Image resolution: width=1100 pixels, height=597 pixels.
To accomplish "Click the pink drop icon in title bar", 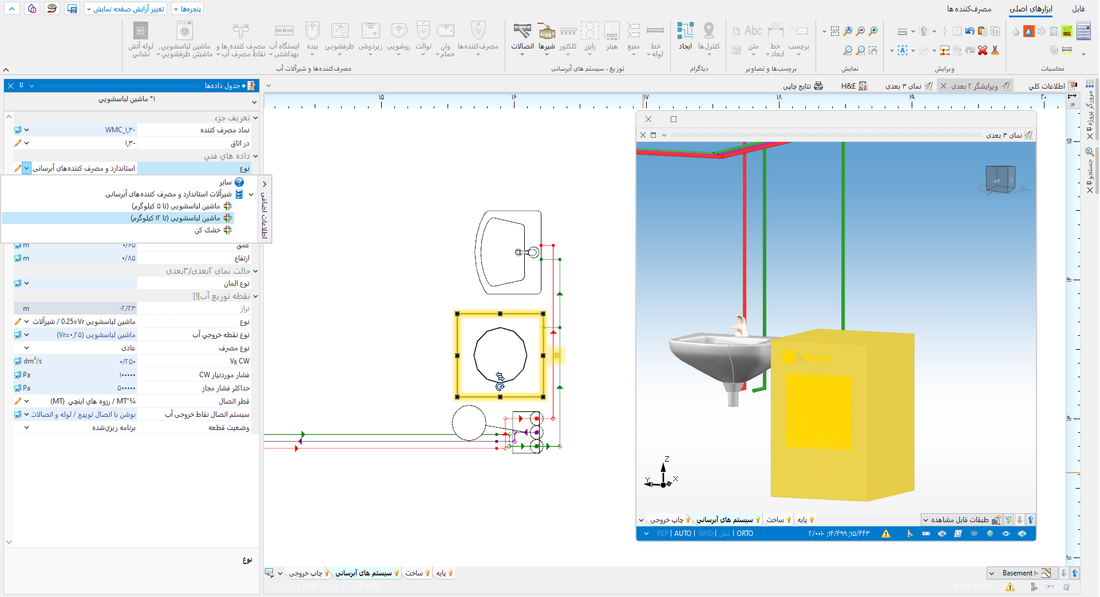I will coord(32,8).
